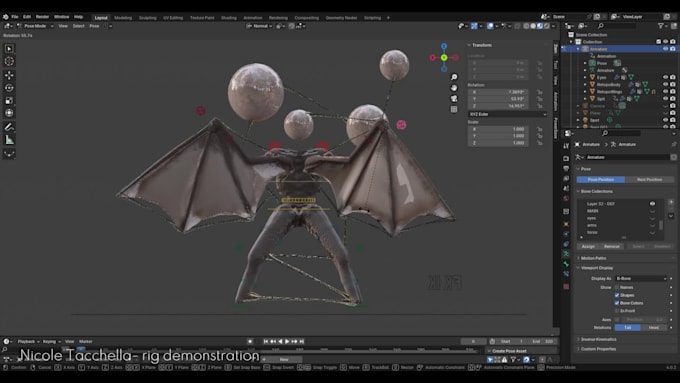Screen dimensions: 680x383
Task: Activate the 3D Cursor tool
Action: tap(9, 62)
